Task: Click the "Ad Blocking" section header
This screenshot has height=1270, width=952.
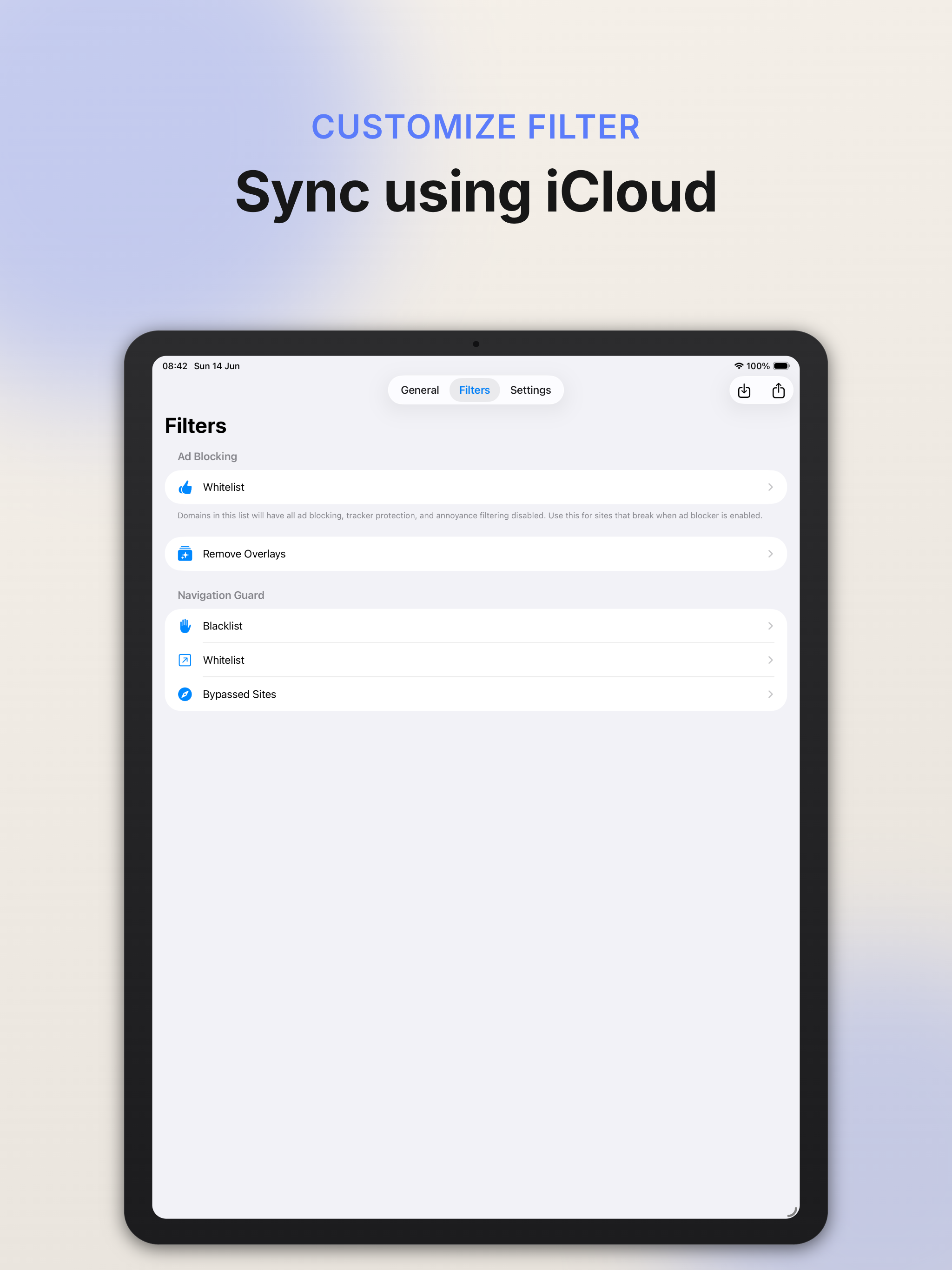Action: tap(207, 456)
